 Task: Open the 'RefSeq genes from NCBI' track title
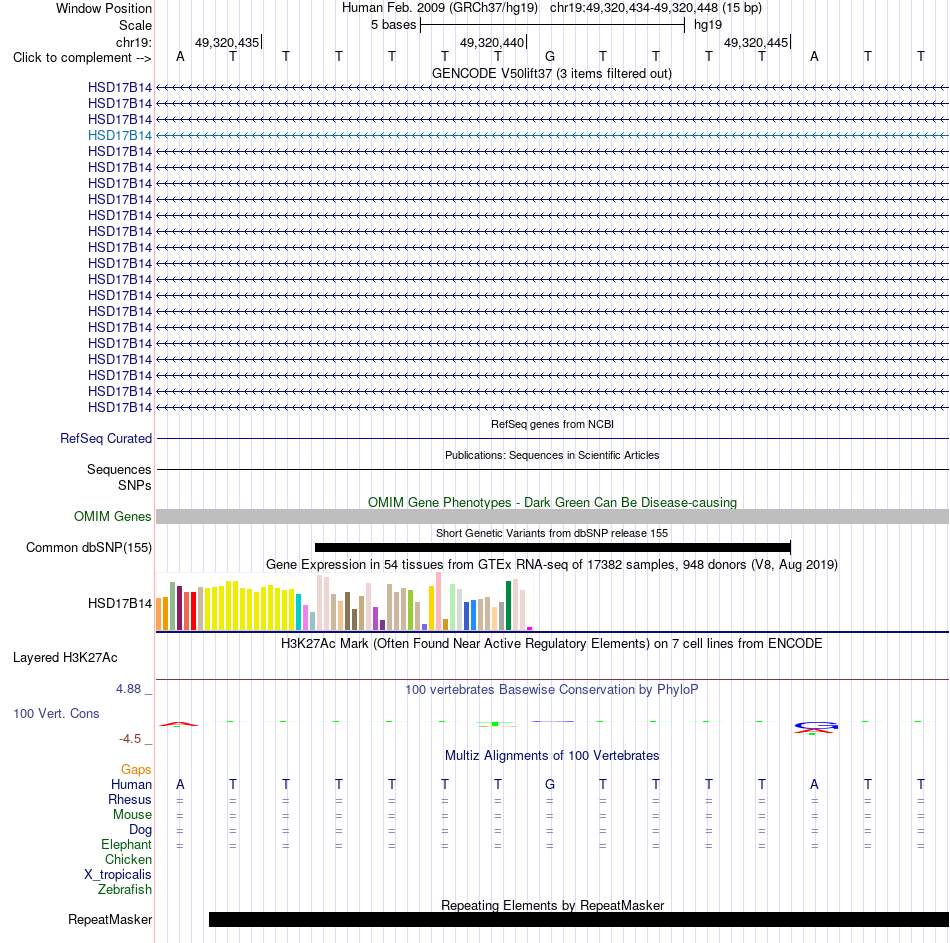[552, 424]
